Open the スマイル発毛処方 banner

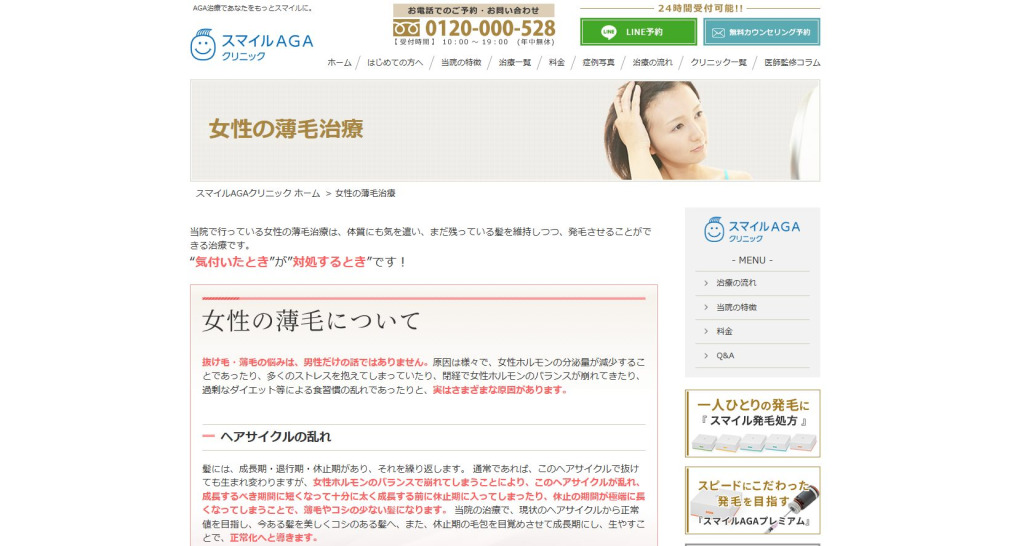tap(752, 423)
